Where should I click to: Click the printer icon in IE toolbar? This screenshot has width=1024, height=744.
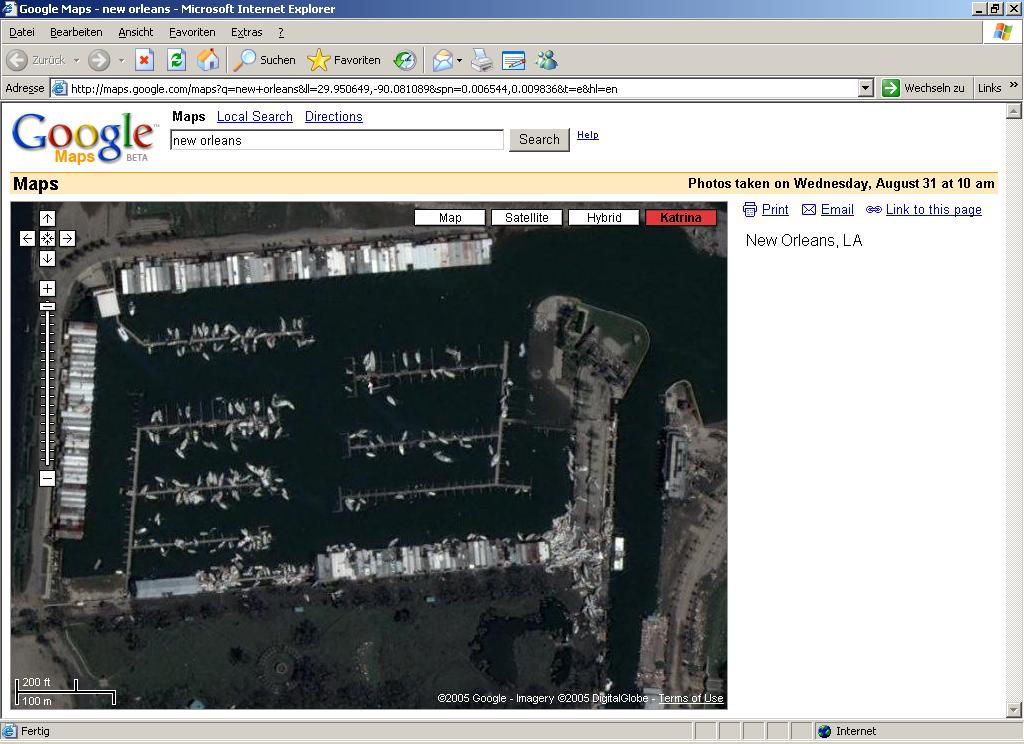click(x=482, y=60)
